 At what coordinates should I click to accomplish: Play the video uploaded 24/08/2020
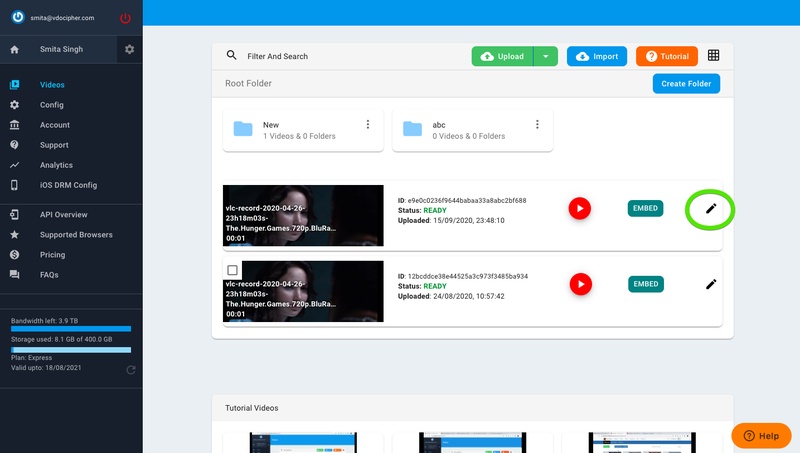coord(581,284)
